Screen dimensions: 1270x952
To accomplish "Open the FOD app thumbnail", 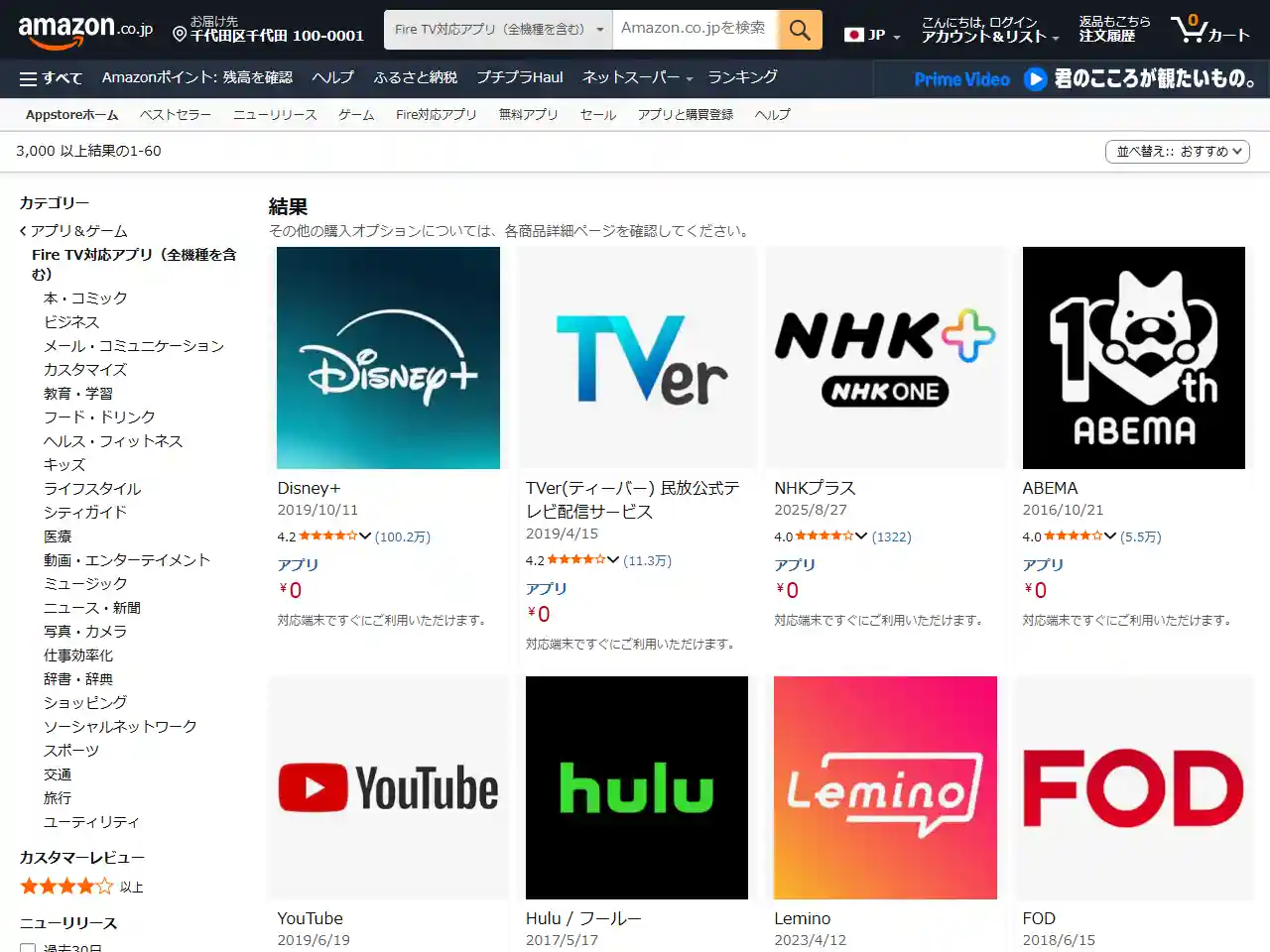I will pos(1134,788).
